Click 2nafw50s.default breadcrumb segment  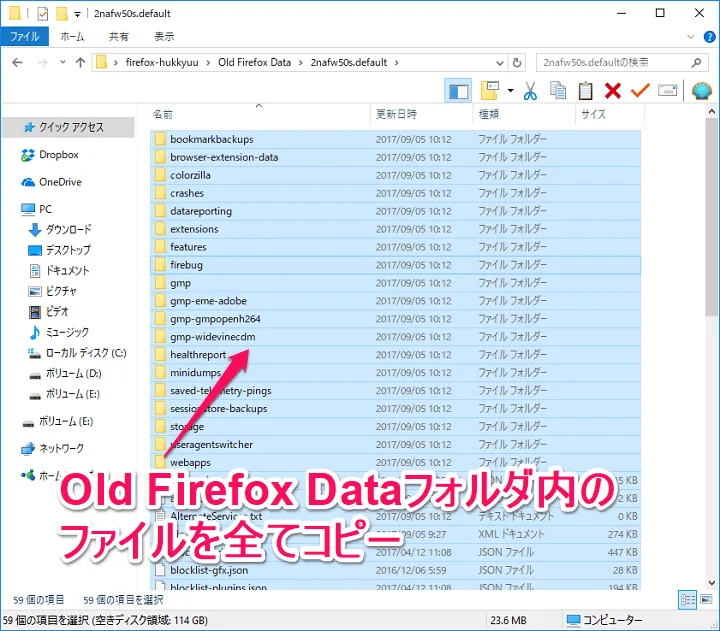pyautogui.click(x=349, y=62)
